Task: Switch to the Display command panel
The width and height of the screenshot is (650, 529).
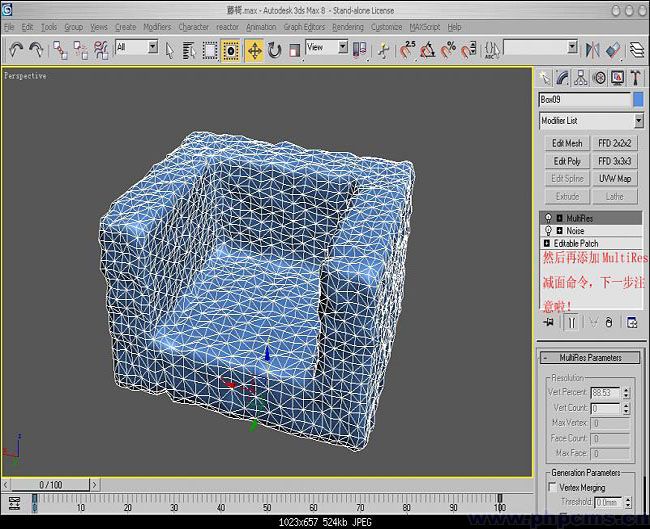Action: pos(618,78)
